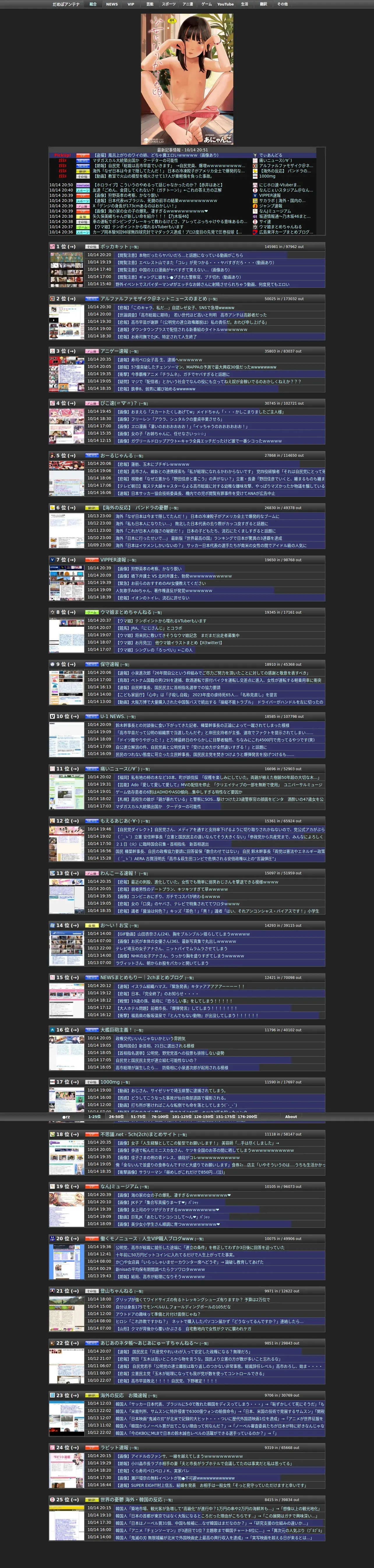Image resolution: width=374 pixels, height=1568 pixels.
Task: Select the ゲーム tab
Action: pos(207,4)
